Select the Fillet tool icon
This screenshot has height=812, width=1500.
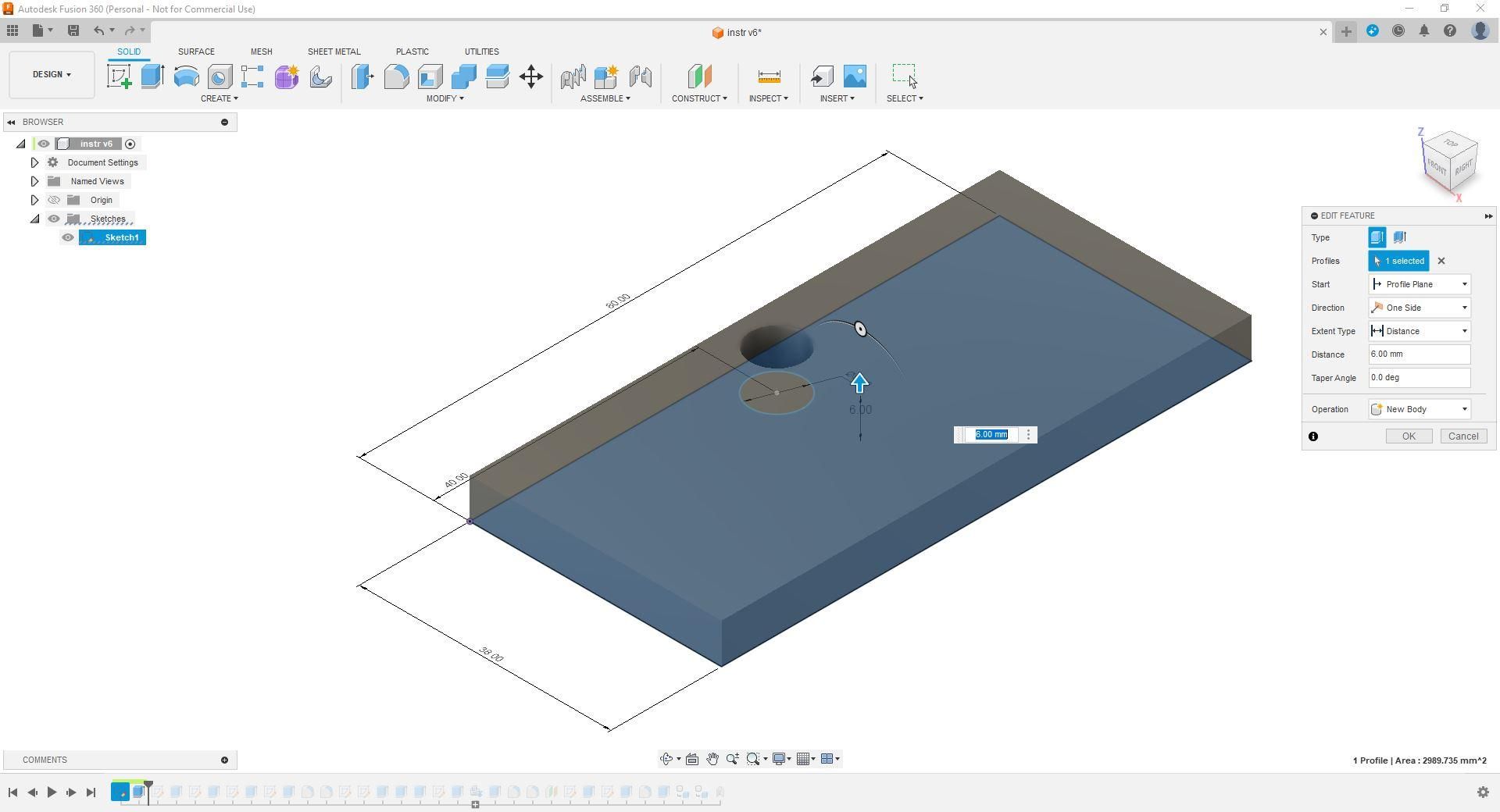397,77
